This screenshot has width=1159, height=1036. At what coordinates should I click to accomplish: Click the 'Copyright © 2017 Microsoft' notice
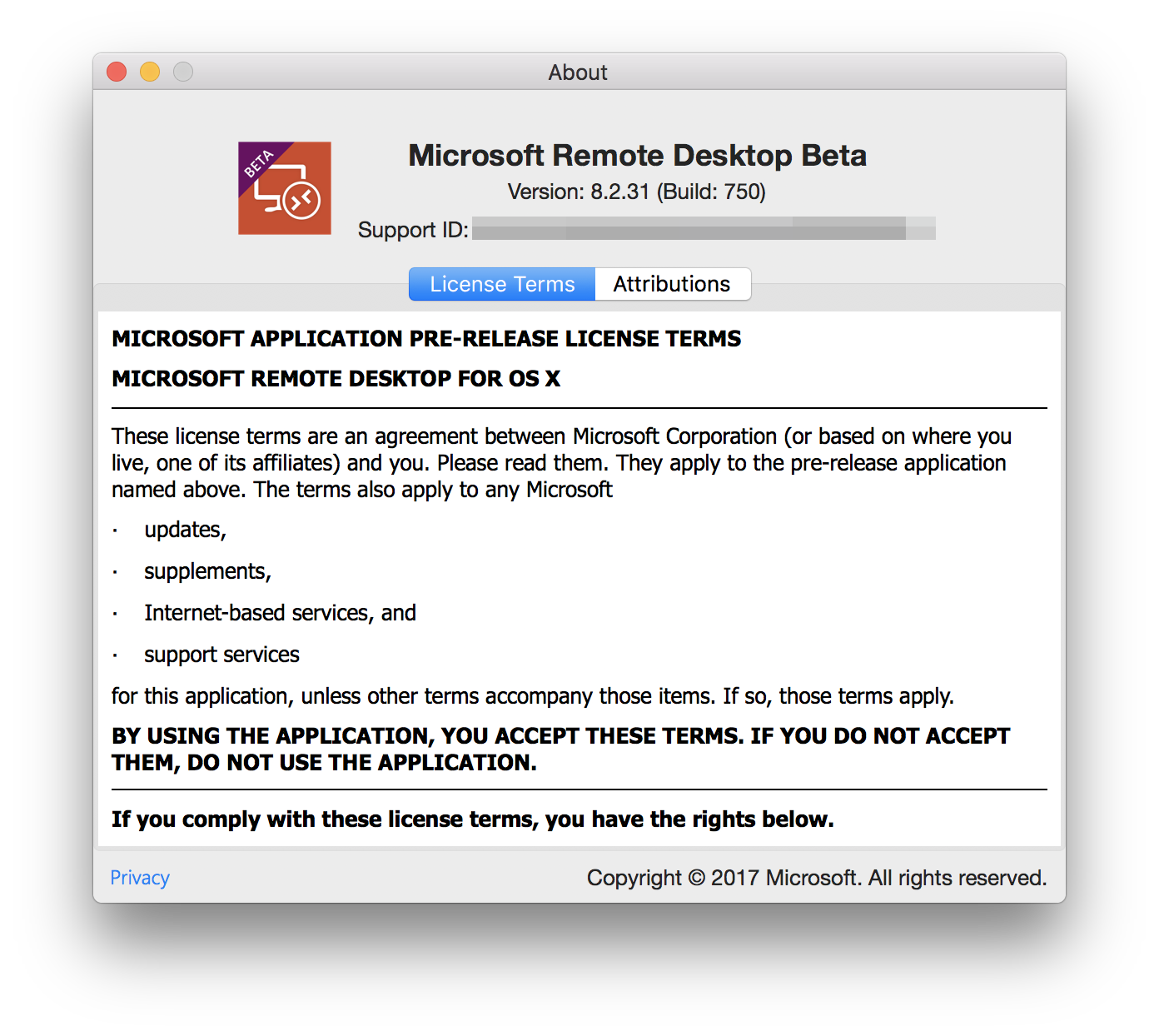coord(817,878)
